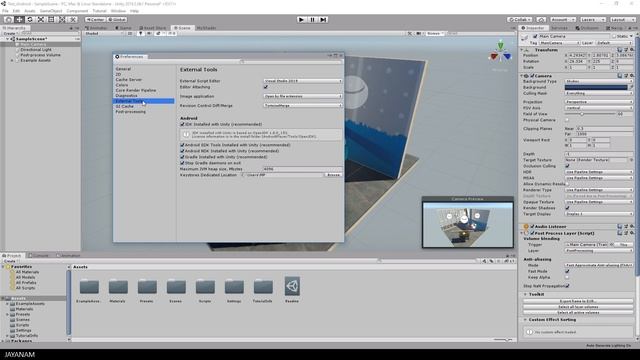The width and height of the screenshot is (640, 360).
Task: Open External Script Editor dropdown
Action: tap(302, 81)
